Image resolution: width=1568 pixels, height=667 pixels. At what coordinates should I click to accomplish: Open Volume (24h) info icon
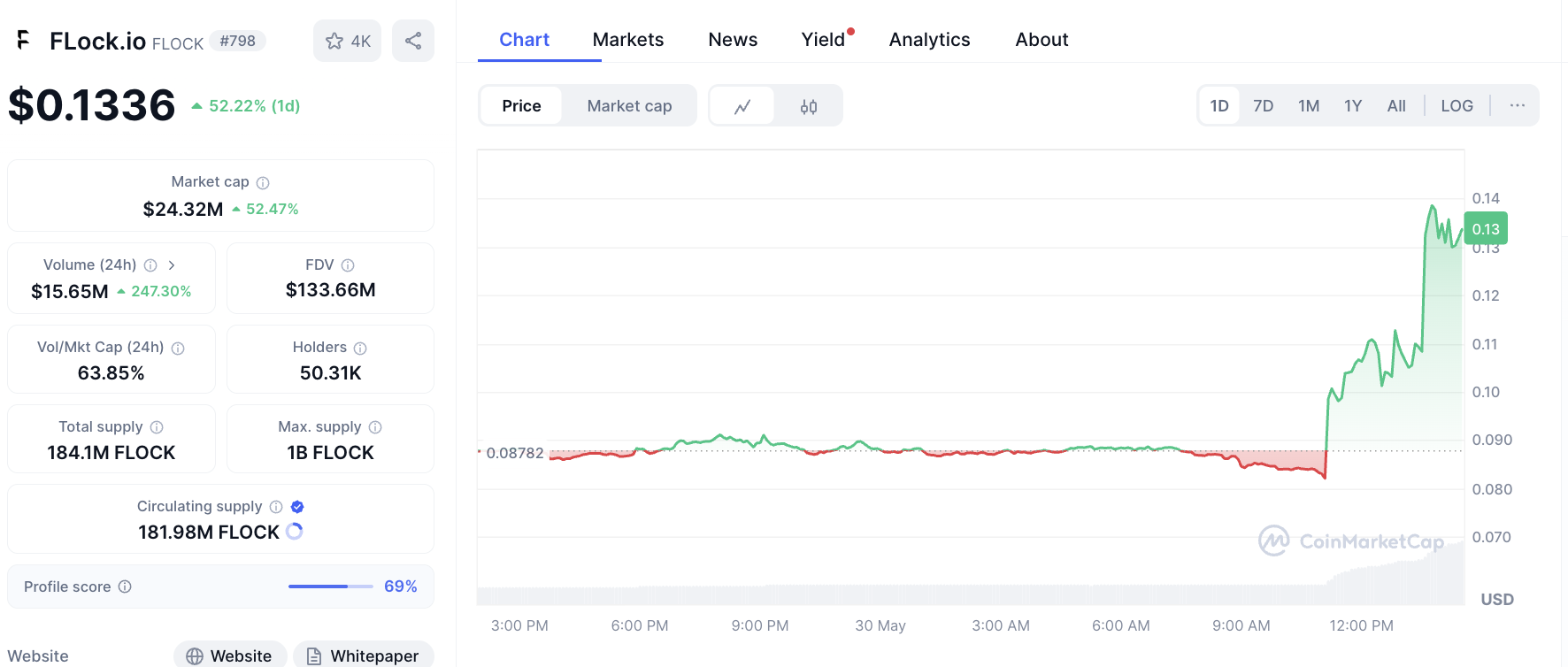150,265
